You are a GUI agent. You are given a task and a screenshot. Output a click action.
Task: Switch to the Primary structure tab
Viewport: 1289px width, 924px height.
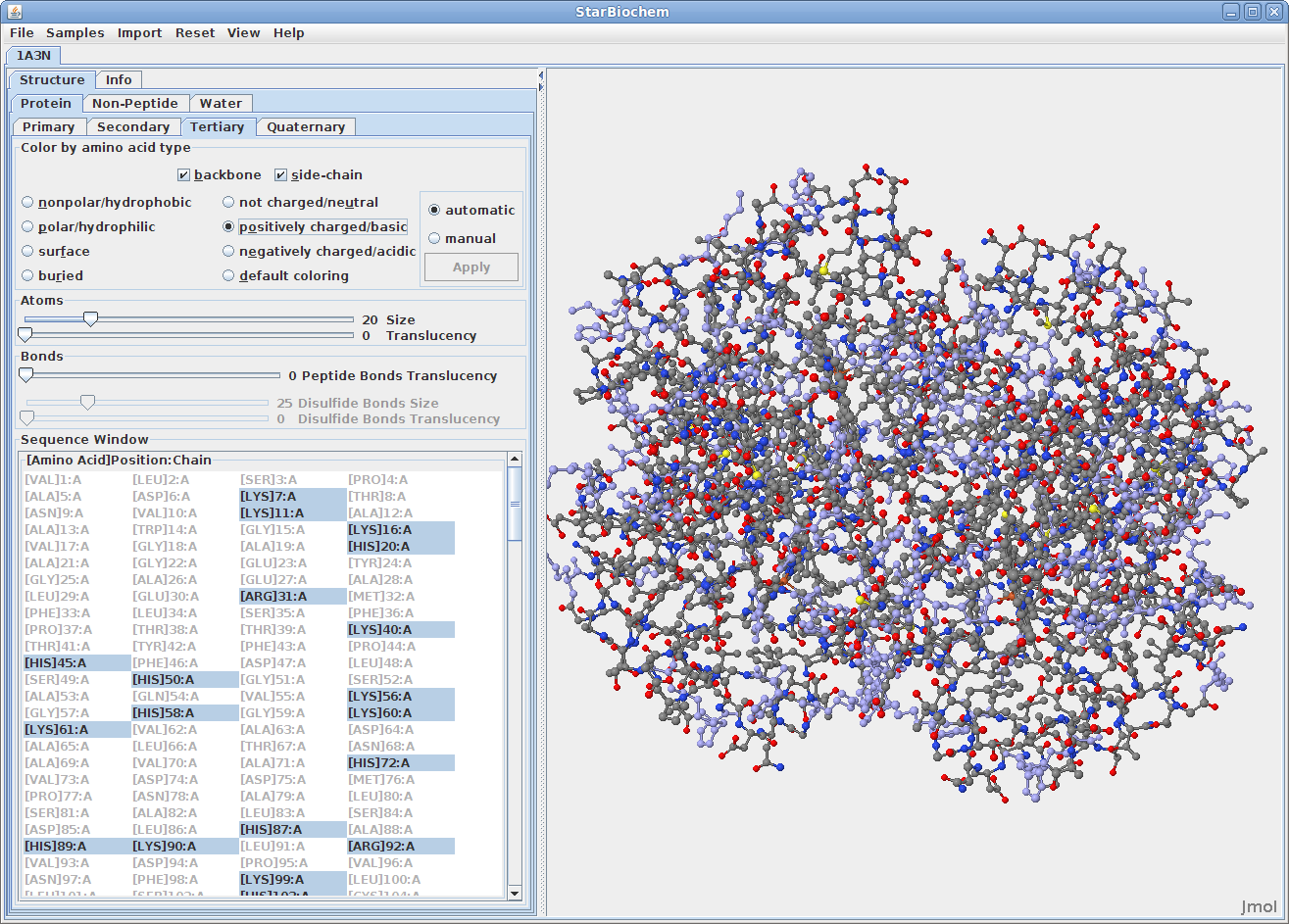tap(49, 127)
